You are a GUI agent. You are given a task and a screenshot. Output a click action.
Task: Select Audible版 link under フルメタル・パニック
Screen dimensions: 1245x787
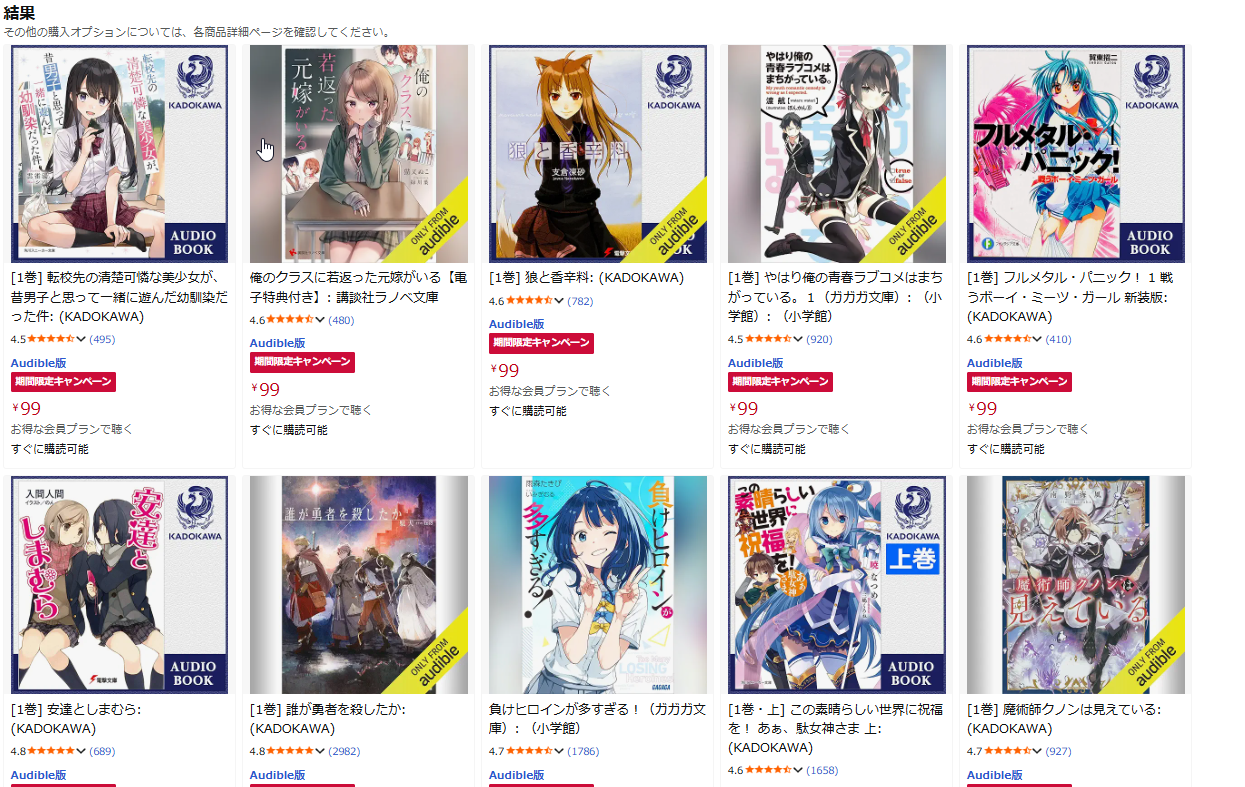pos(995,363)
